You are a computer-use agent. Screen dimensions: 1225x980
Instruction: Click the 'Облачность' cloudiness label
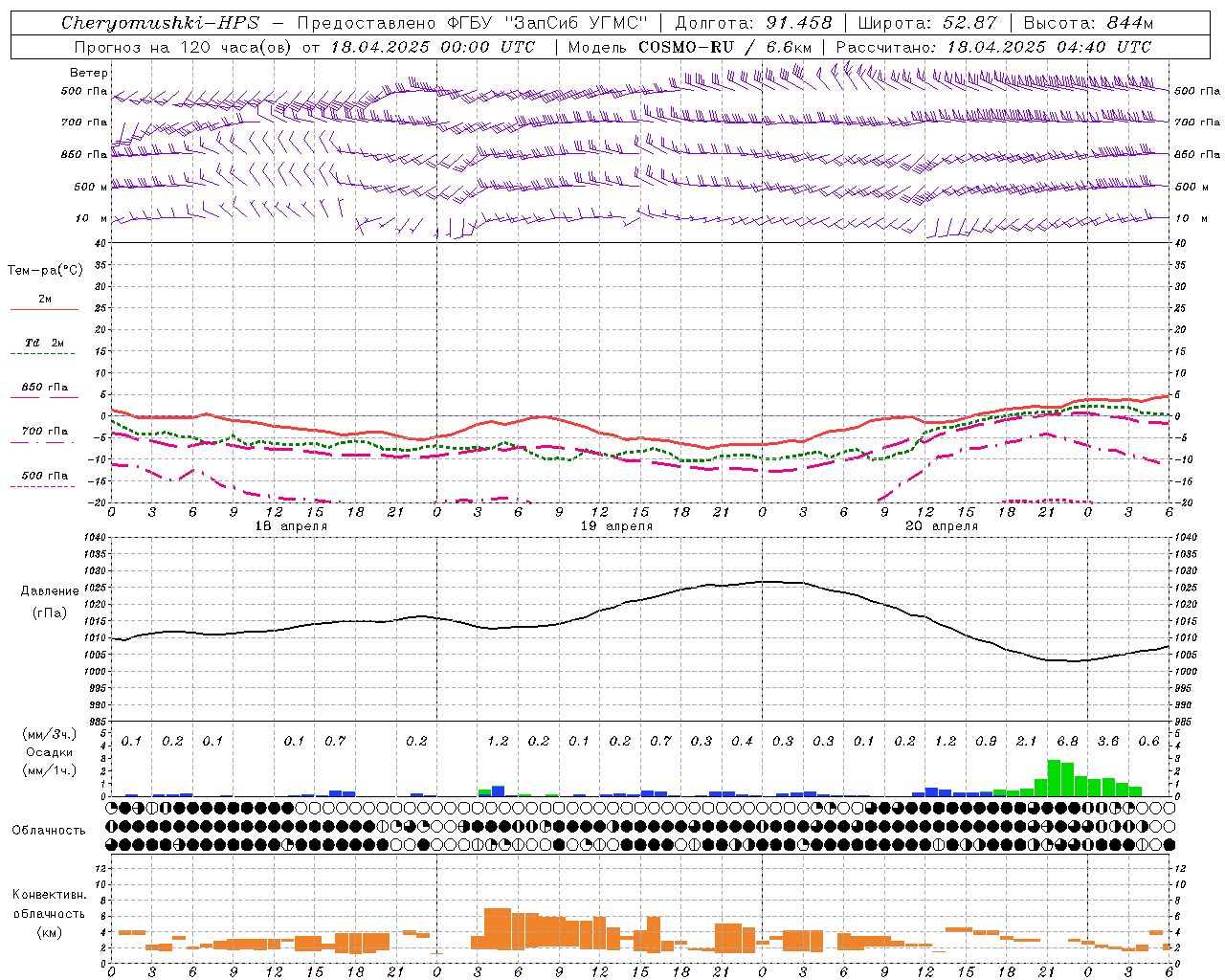pyautogui.click(x=49, y=830)
